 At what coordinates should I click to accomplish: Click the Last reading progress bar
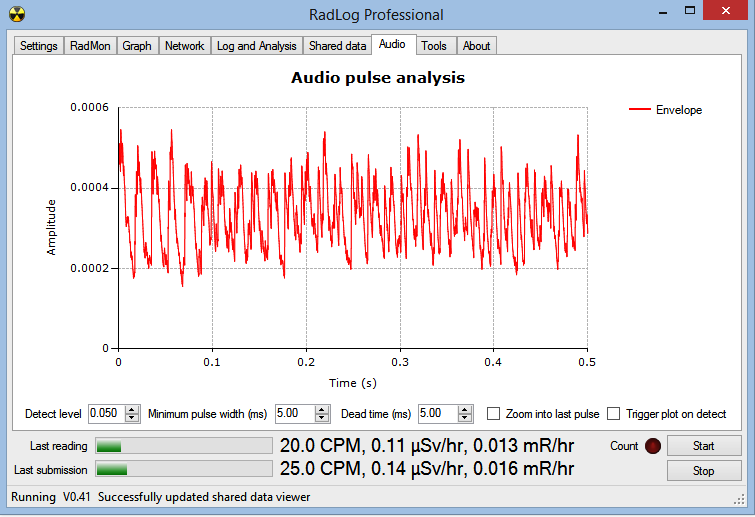(x=182, y=446)
